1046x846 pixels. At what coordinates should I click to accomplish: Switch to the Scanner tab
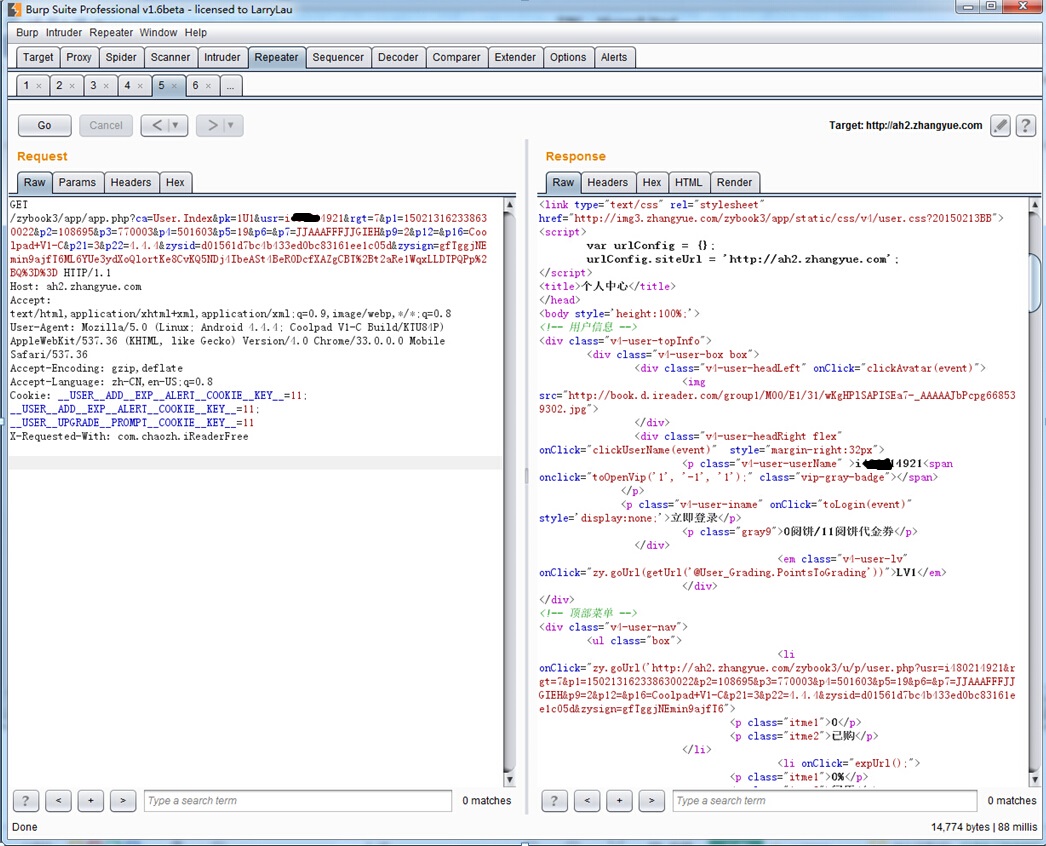(170, 57)
